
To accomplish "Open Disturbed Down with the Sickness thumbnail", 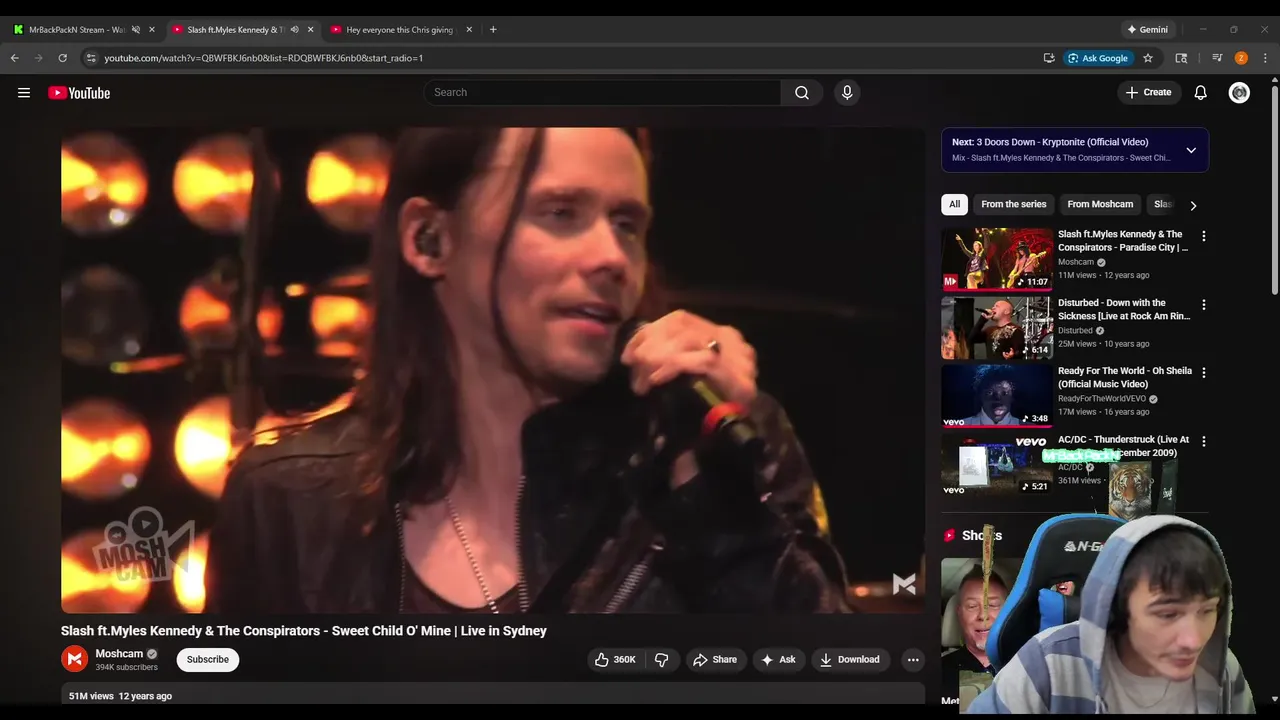I will [x=997, y=327].
